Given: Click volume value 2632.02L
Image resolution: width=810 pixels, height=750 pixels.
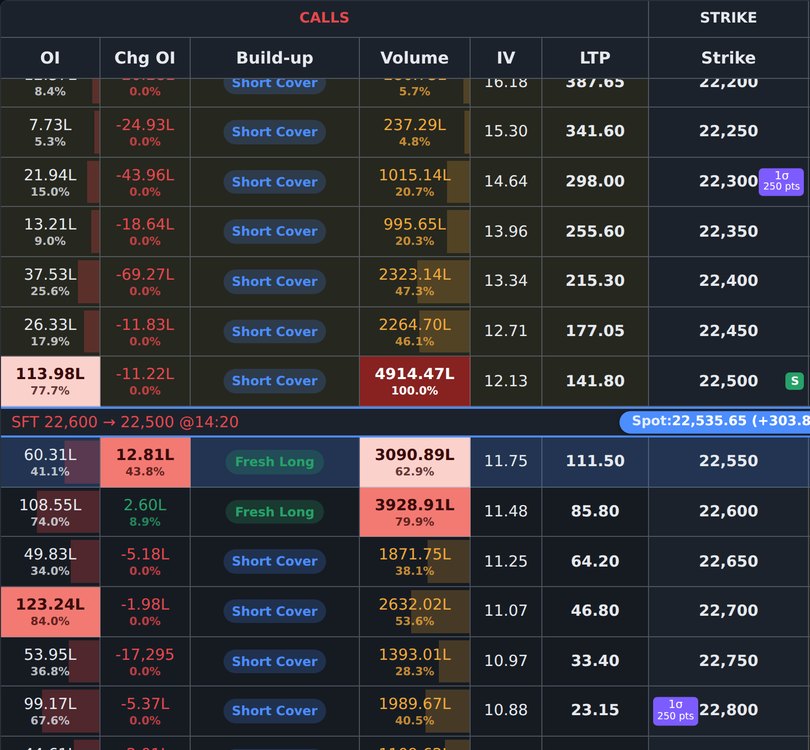Looking at the screenshot, I should [x=414, y=604].
